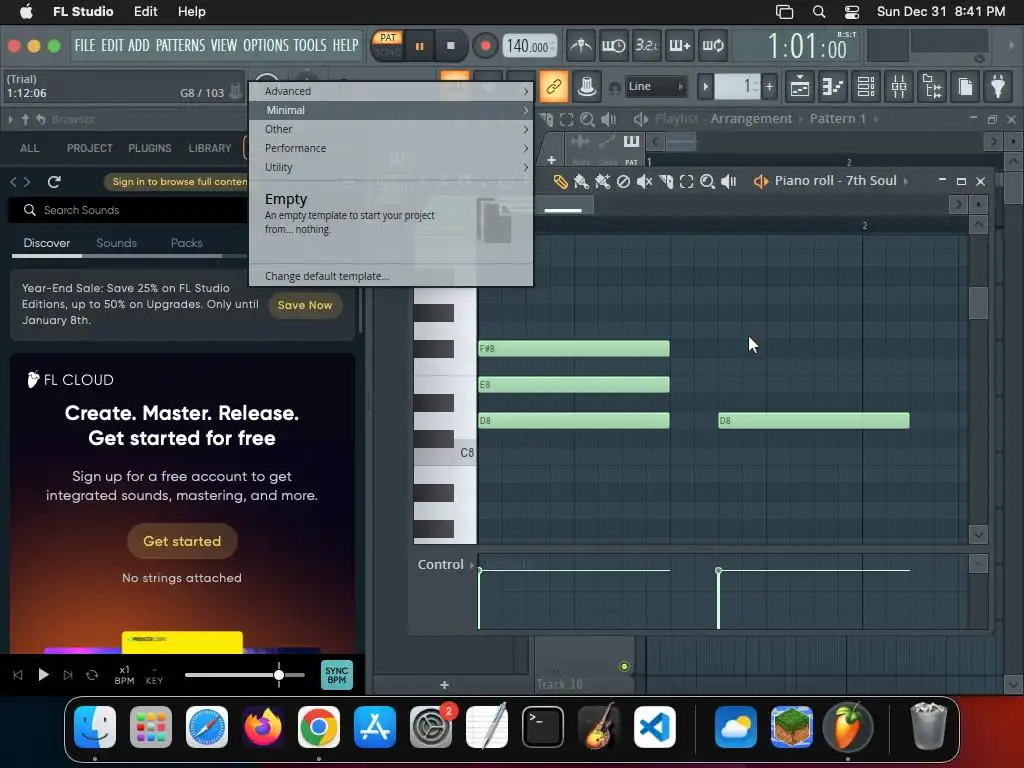Switch browser to PLUGINS tab
The height and width of the screenshot is (768, 1024).
(x=150, y=148)
